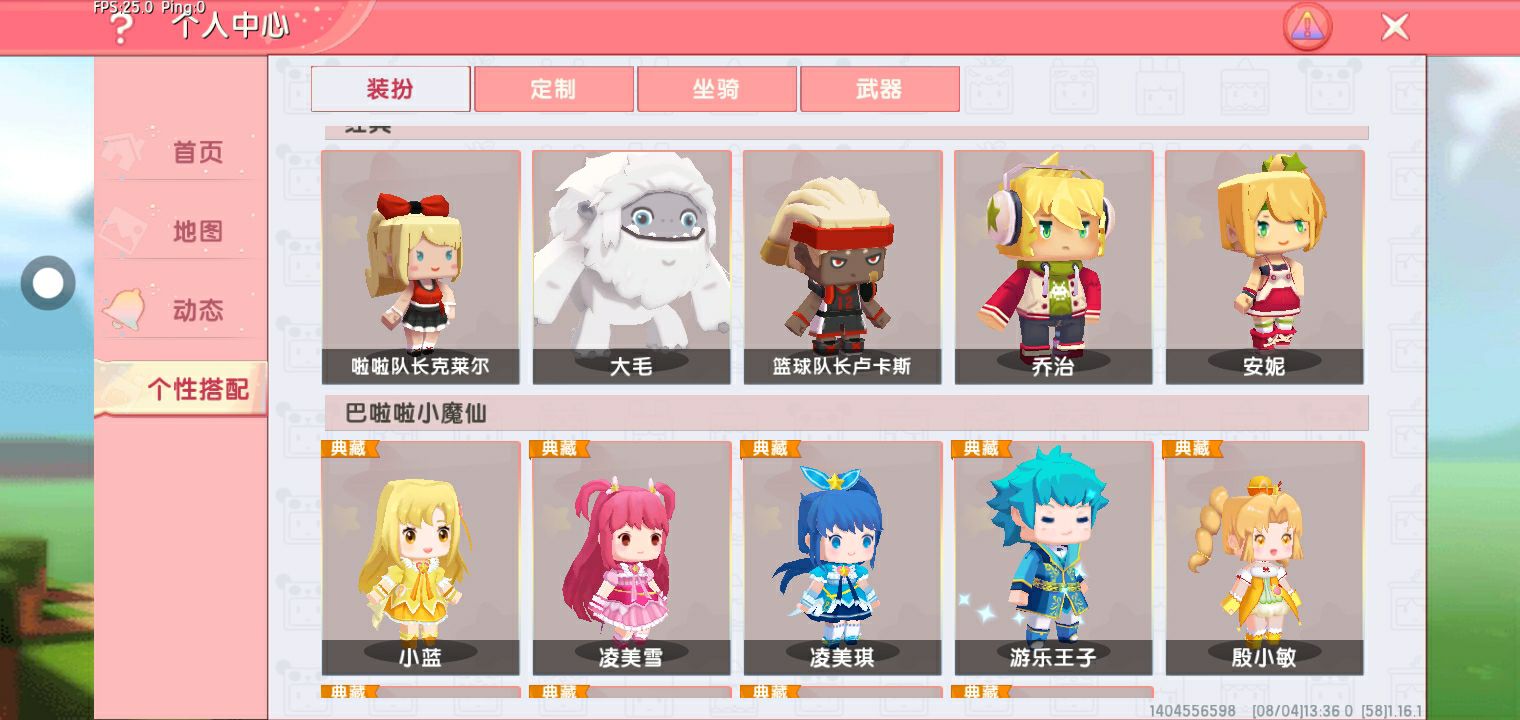Switch to the 坐骑 tab
1520x720 pixels.
coord(716,89)
